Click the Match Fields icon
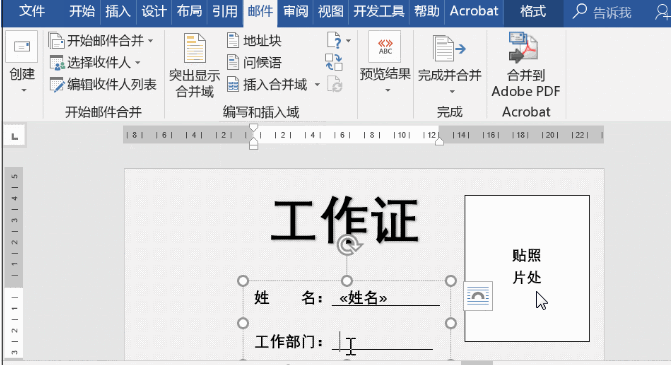The height and width of the screenshot is (365, 671). [x=333, y=62]
